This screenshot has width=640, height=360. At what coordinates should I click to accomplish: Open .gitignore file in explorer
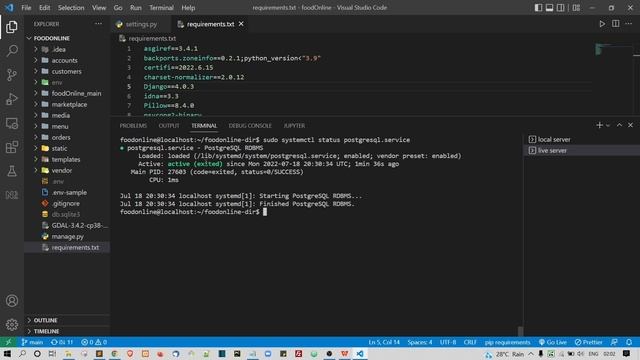(x=65, y=203)
